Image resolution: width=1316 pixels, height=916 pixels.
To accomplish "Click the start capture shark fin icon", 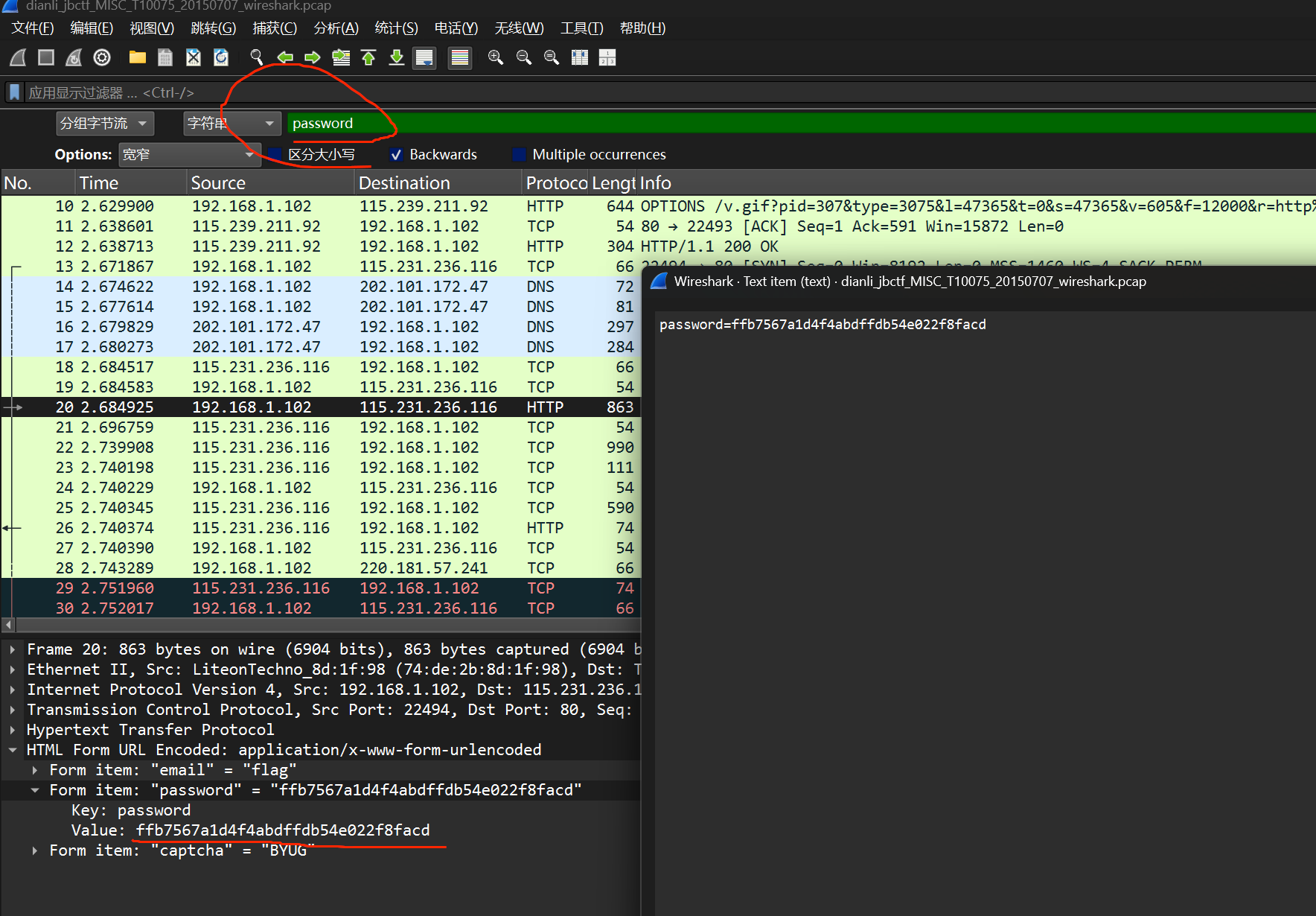I will point(19,57).
